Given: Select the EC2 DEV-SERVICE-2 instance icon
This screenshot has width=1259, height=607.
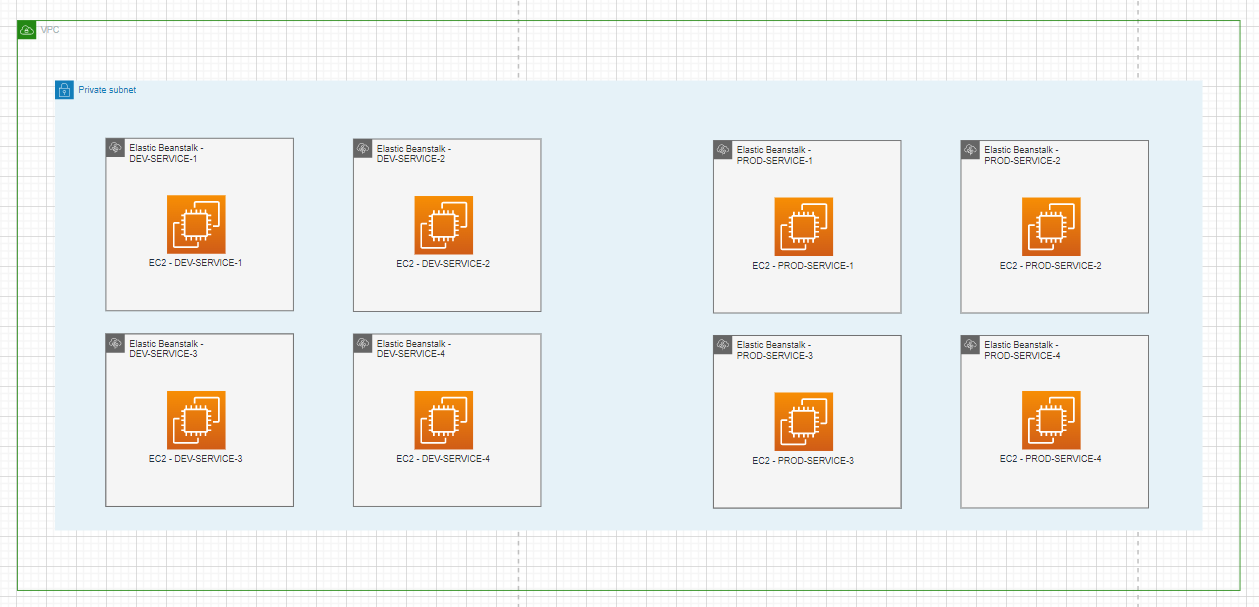Looking at the screenshot, I should point(444,224).
